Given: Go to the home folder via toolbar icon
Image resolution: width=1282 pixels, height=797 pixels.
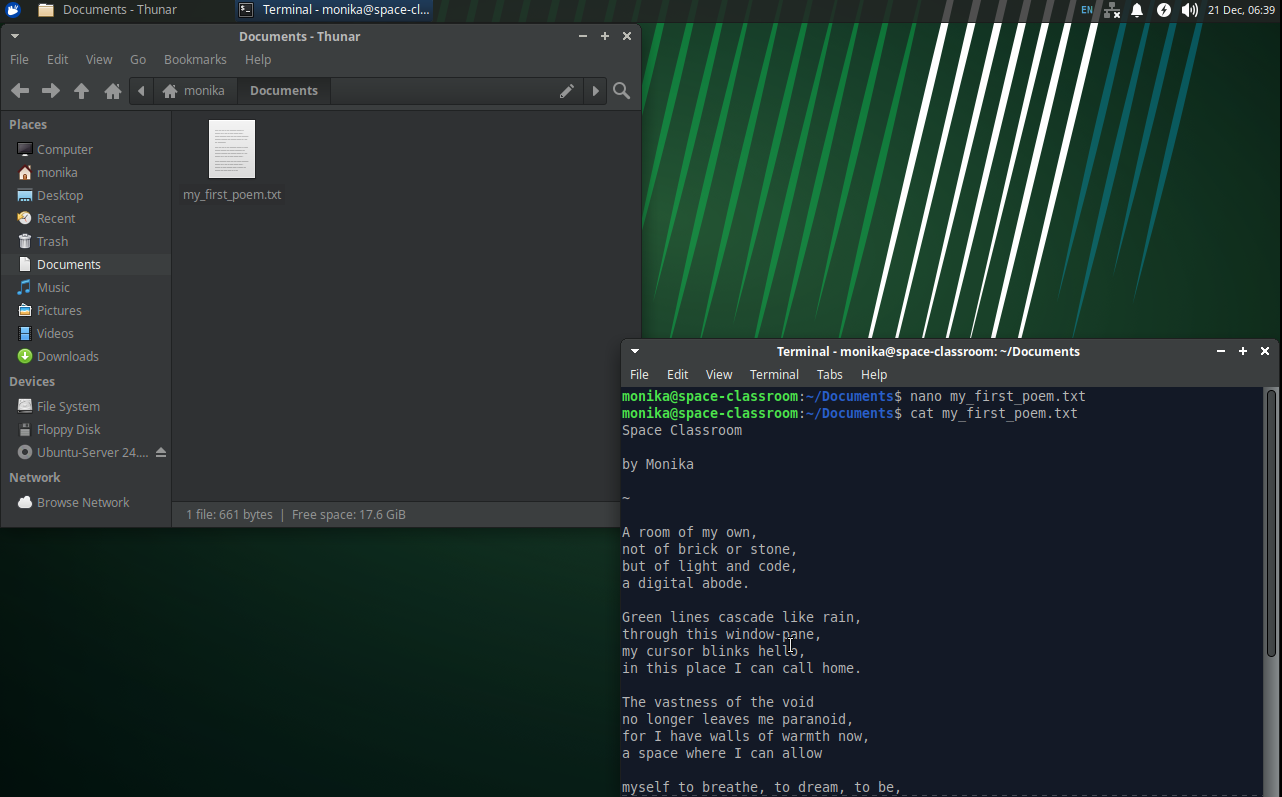Looking at the screenshot, I should (x=113, y=91).
